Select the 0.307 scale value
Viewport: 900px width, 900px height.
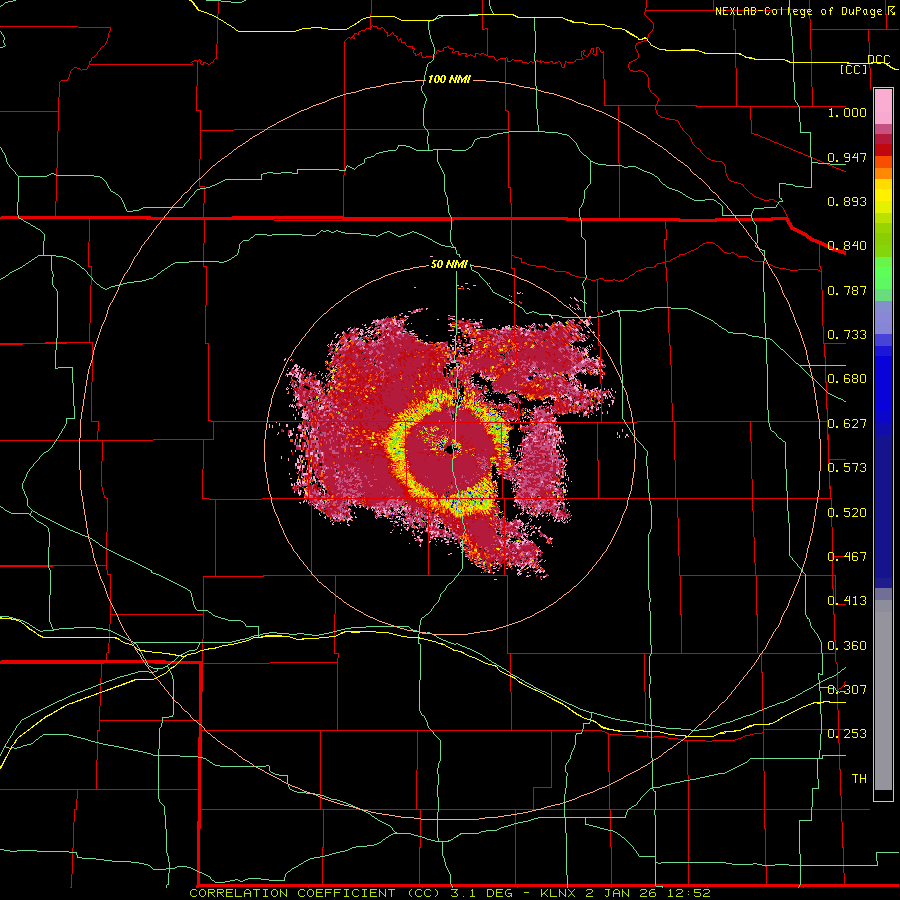point(847,689)
